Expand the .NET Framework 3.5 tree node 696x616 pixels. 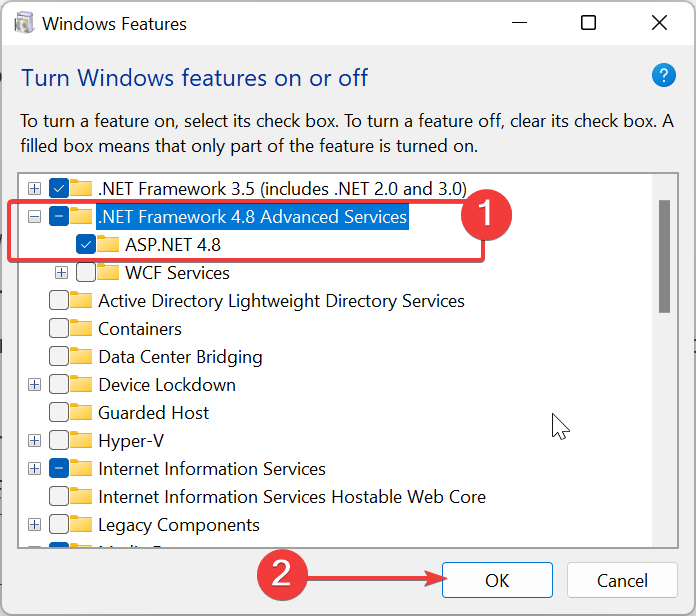click(x=35, y=188)
